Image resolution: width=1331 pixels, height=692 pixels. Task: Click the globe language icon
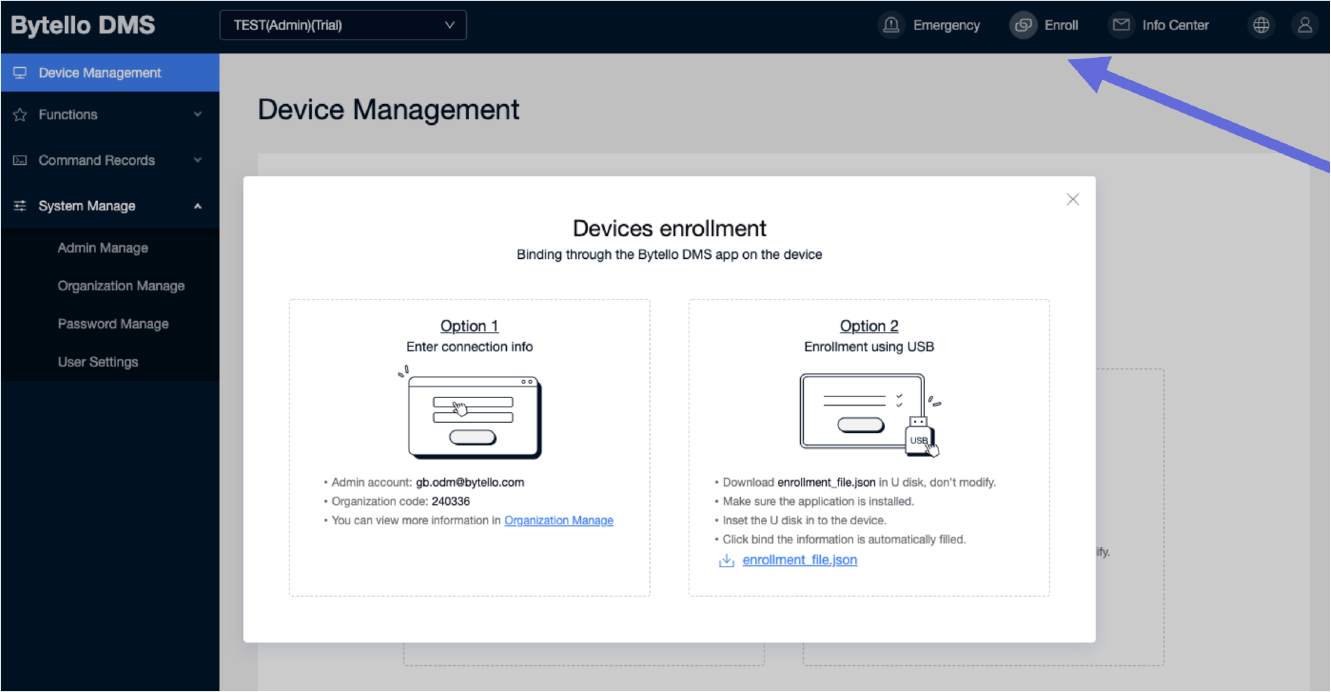click(1261, 26)
